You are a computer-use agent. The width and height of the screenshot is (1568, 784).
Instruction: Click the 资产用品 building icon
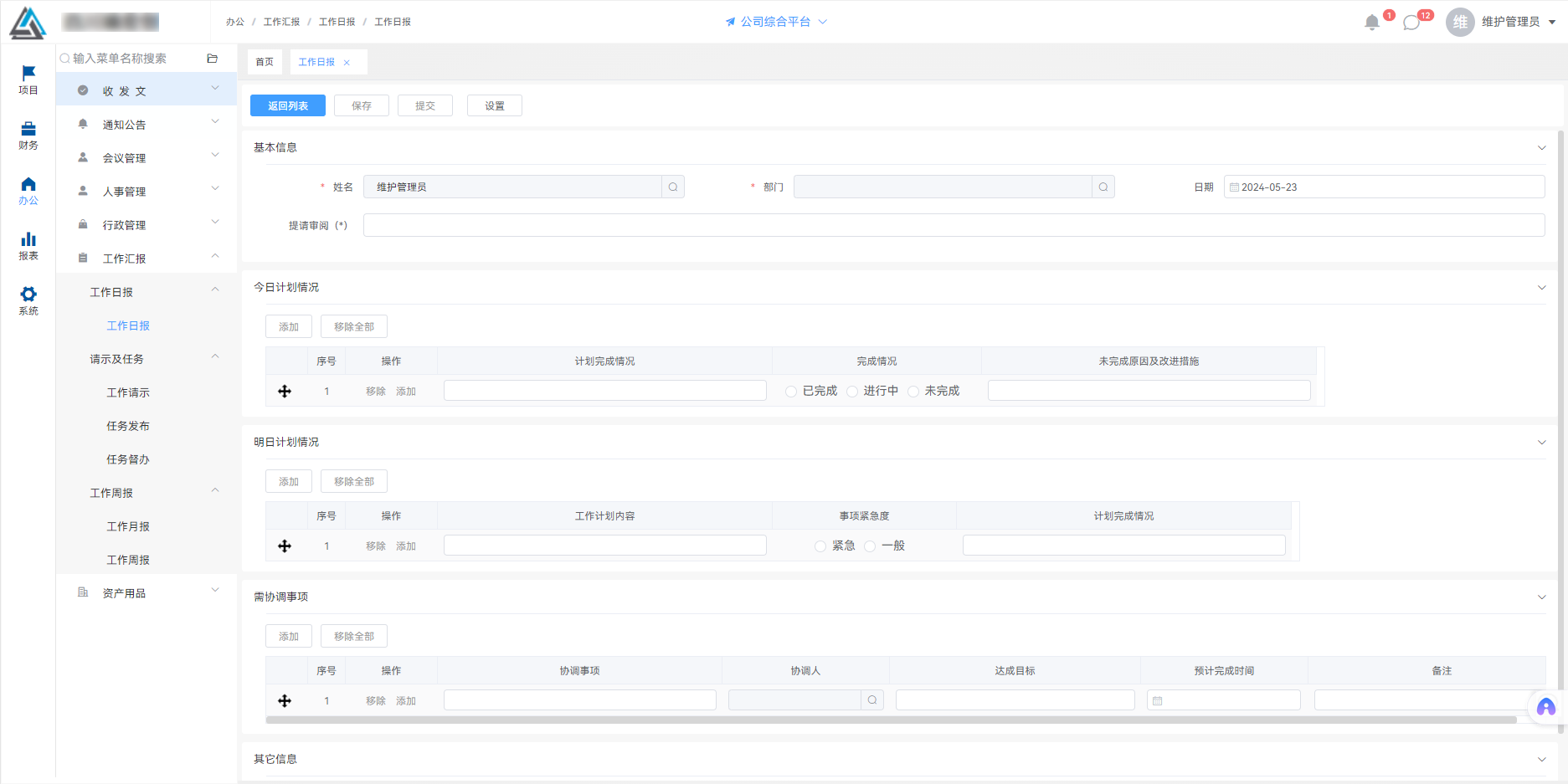tap(83, 592)
